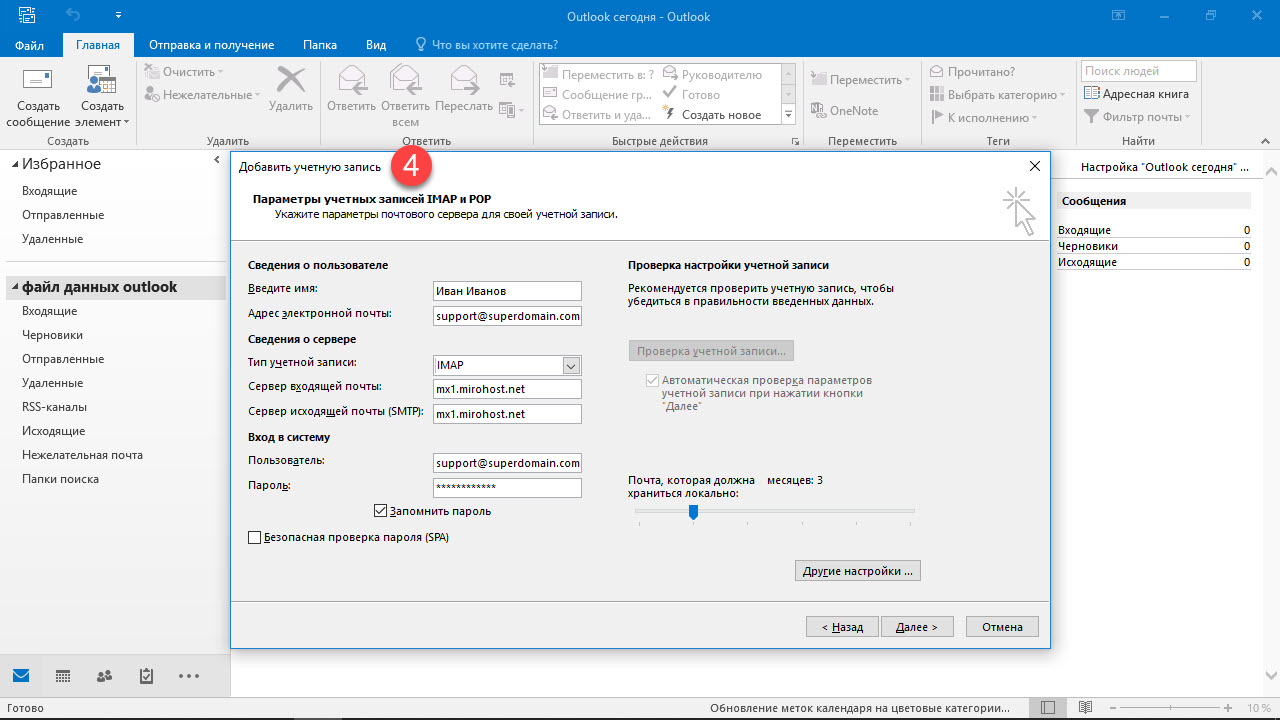This screenshot has height=720, width=1280.
Task: Open the Файл menu
Action: [x=29, y=45]
